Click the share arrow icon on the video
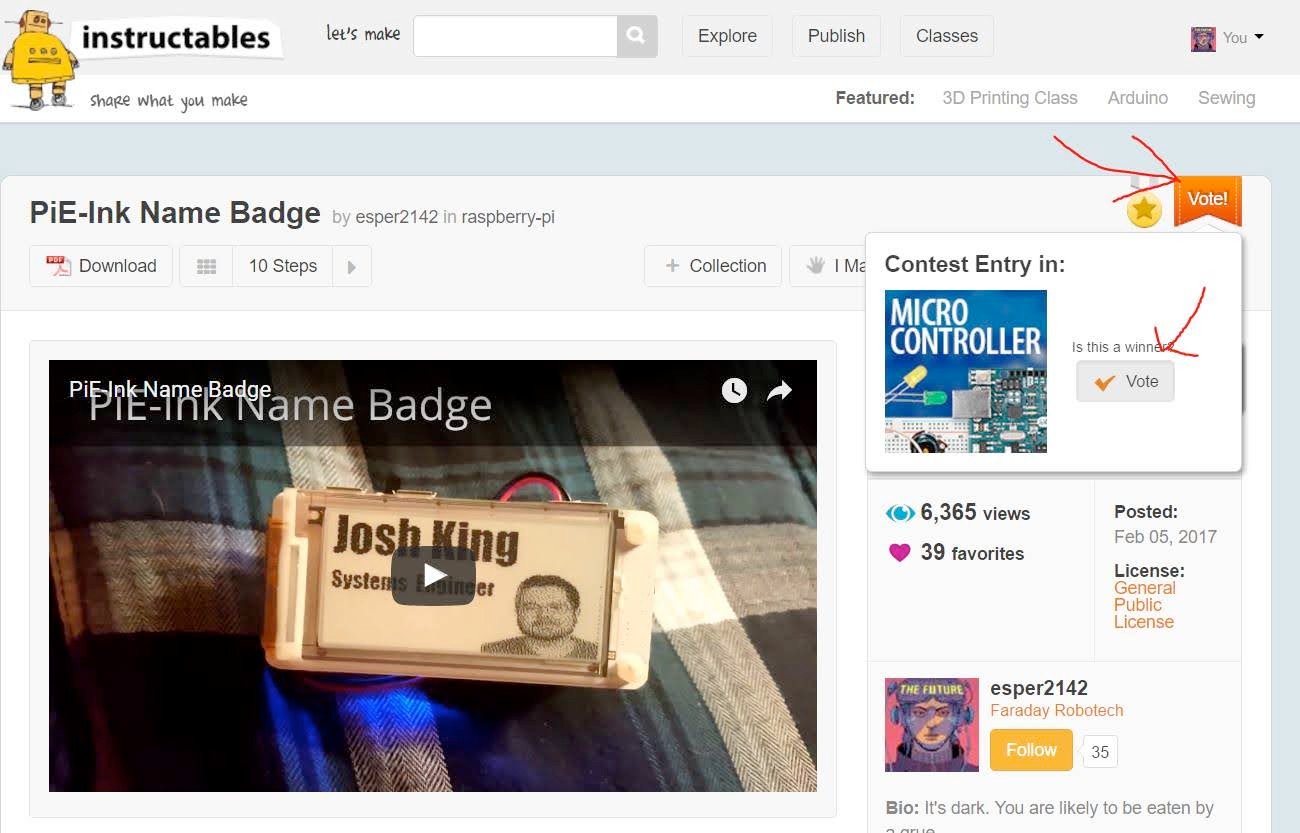The height and width of the screenshot is (833, 1300). [780, 390]
